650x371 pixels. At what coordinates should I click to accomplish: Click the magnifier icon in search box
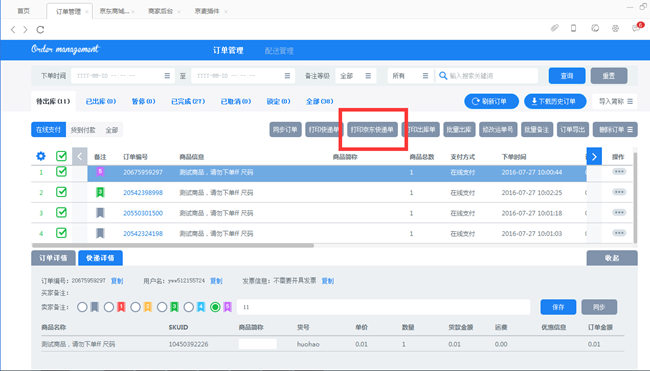pyautogui.click(x=443, y=76)
